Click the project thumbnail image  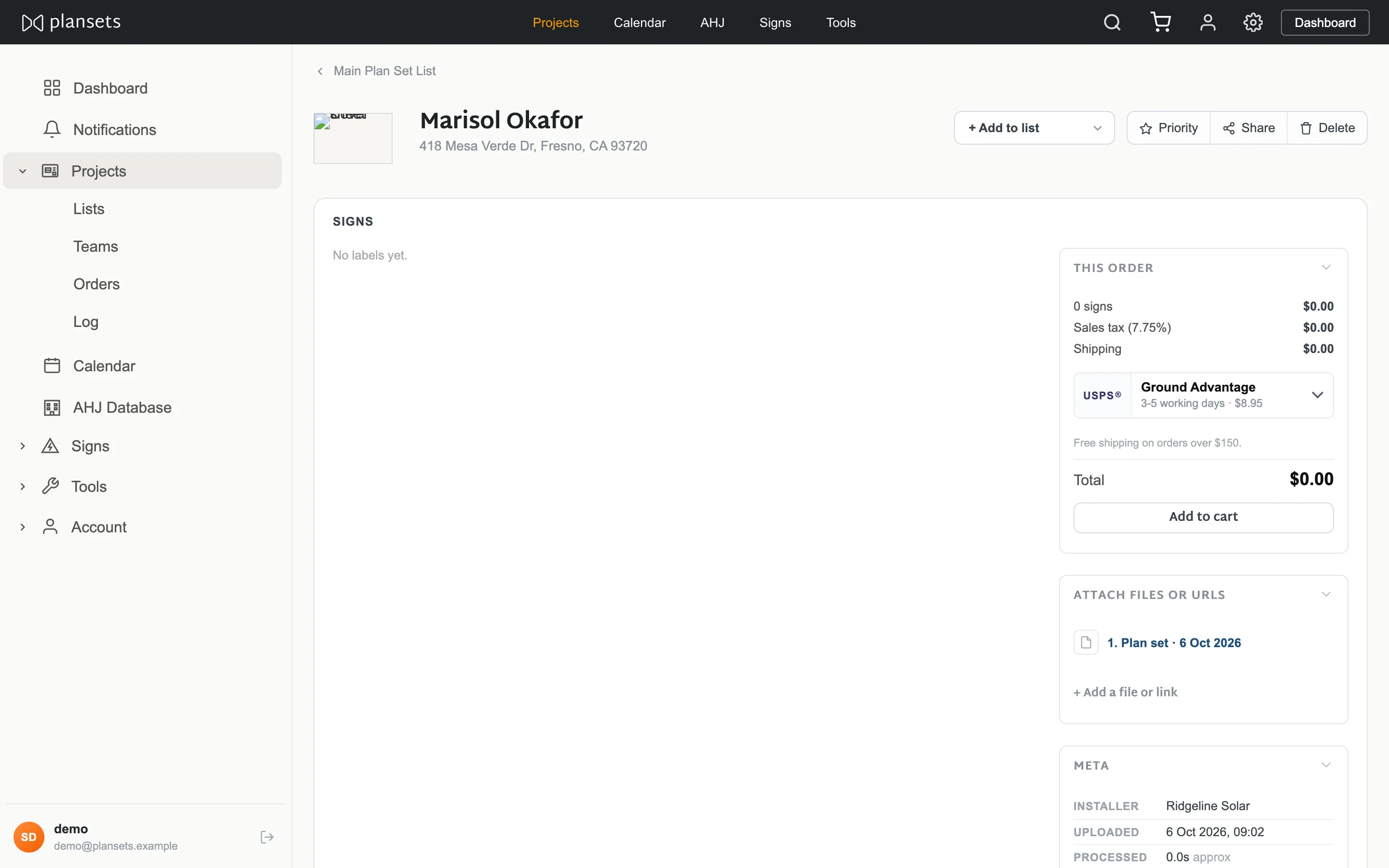pyautogui.click(x=353, y=138)
